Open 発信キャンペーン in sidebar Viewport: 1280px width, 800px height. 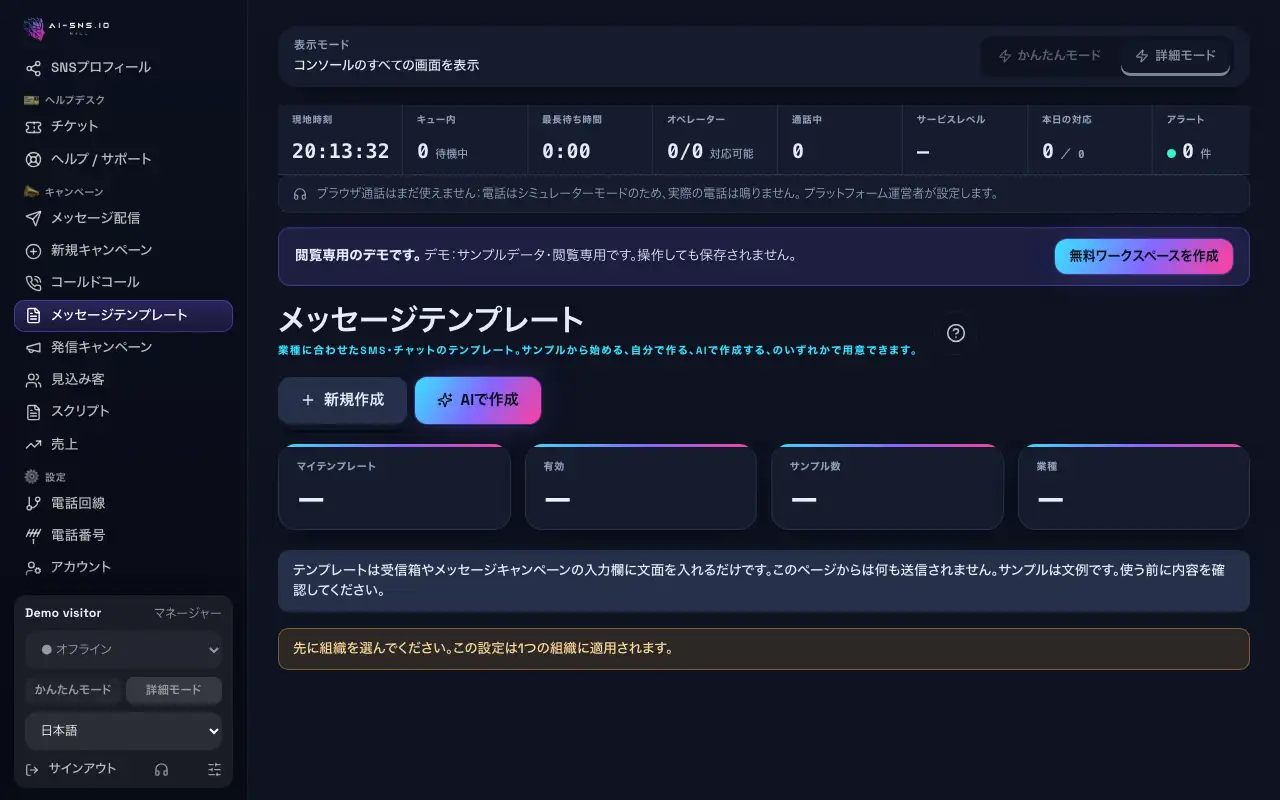[x=123, y=347]
